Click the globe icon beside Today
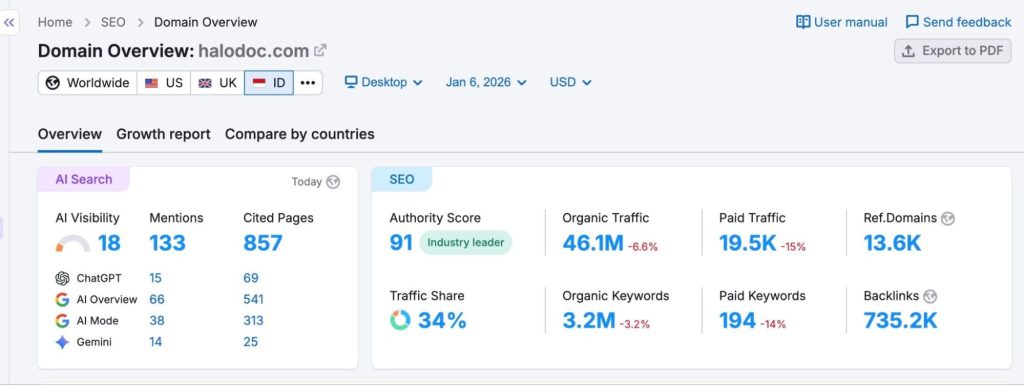The image size is (1024, 385). pyautogui.click(x=333, y=182)
